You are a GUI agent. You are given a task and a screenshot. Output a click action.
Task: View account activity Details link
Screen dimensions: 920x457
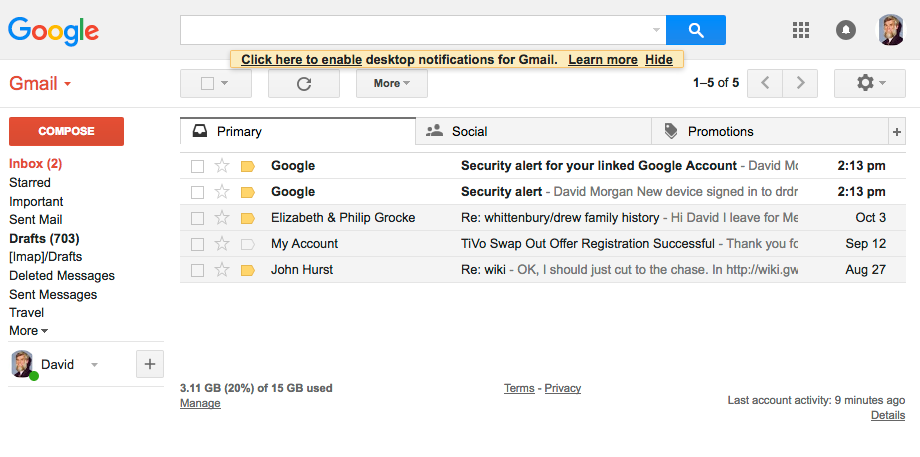point(888,415)
